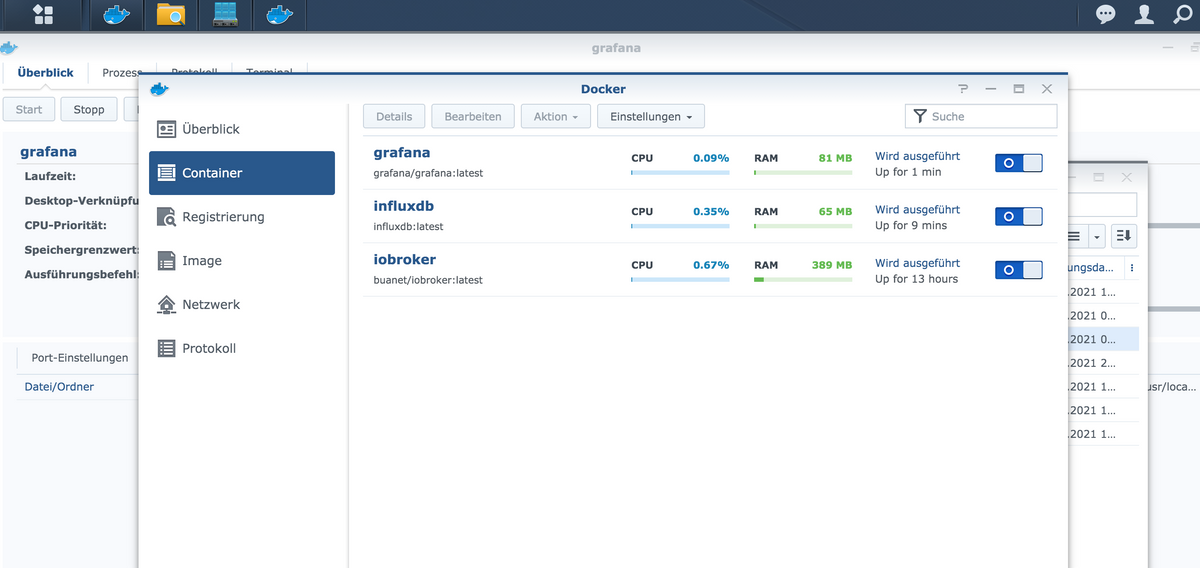Image resolution: width=1200 pixels, height=568 pixels.
Task: Click the 389 MB RAM value
Action: pyautogui.click(x=832, y=265)
